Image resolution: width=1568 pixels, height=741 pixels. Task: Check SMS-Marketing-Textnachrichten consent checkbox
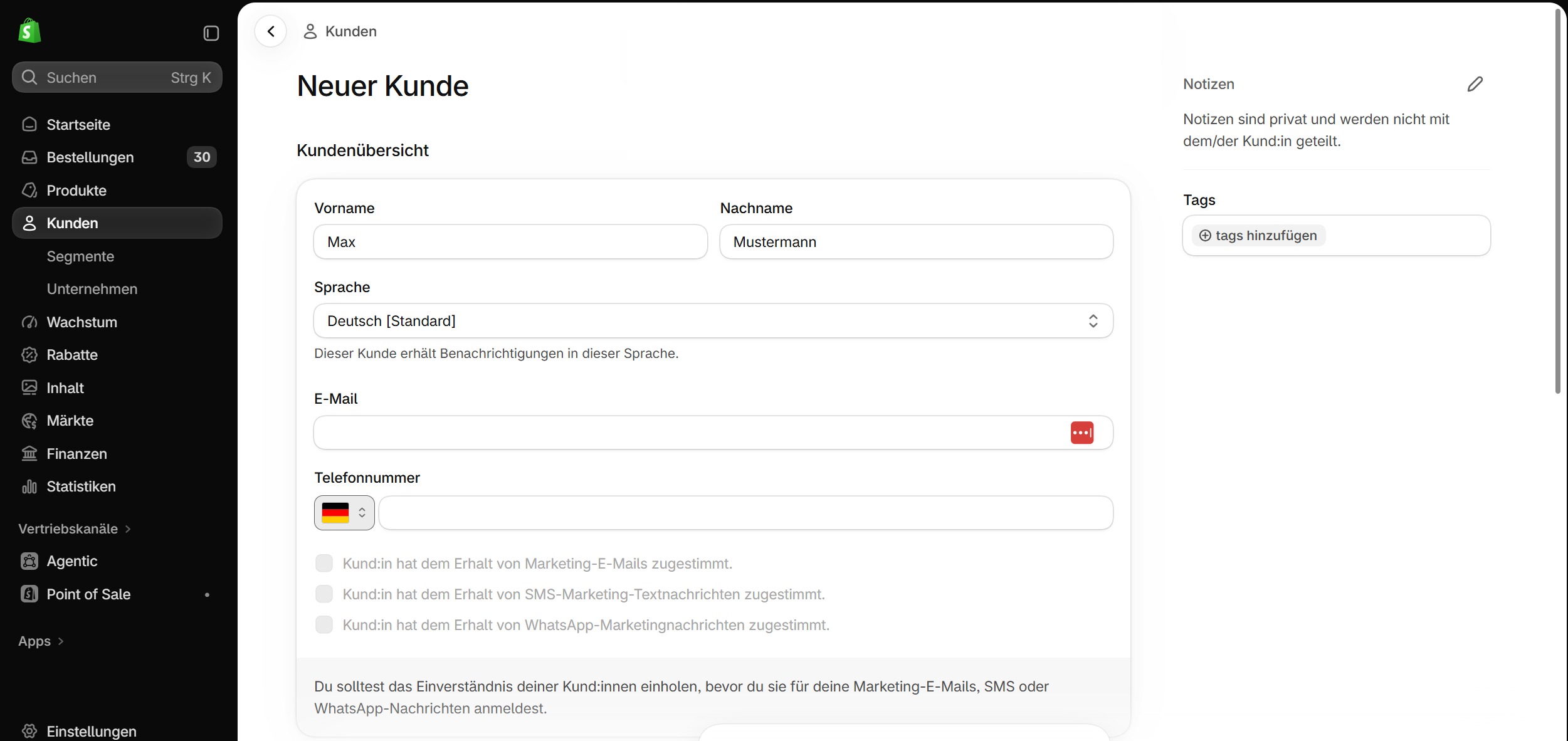pyautogui.click(x=324, y=594)
